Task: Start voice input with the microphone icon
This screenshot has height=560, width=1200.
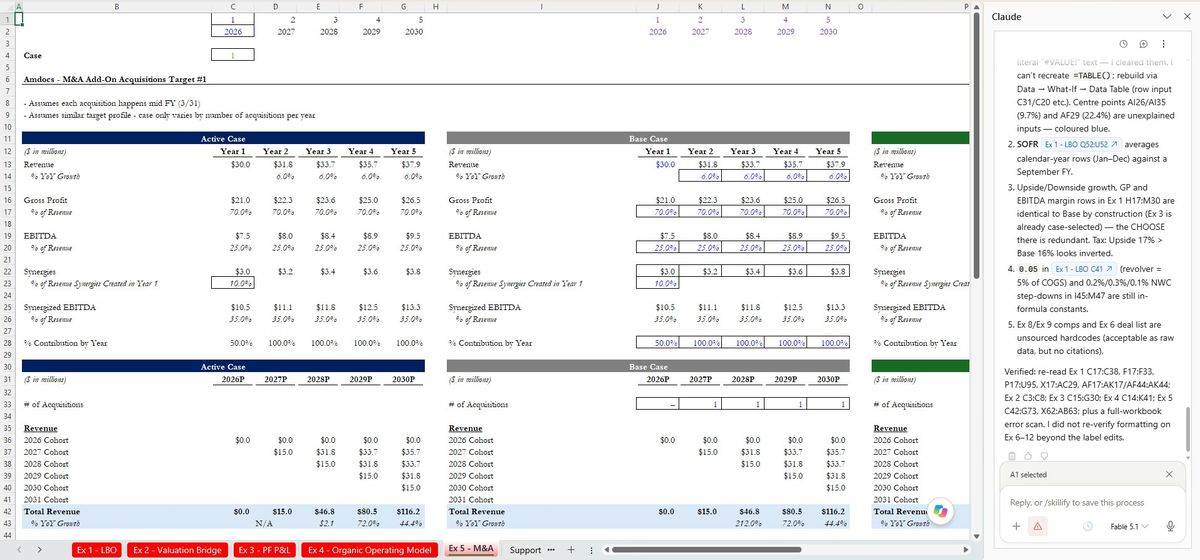Action: [x=1169, y=526]
